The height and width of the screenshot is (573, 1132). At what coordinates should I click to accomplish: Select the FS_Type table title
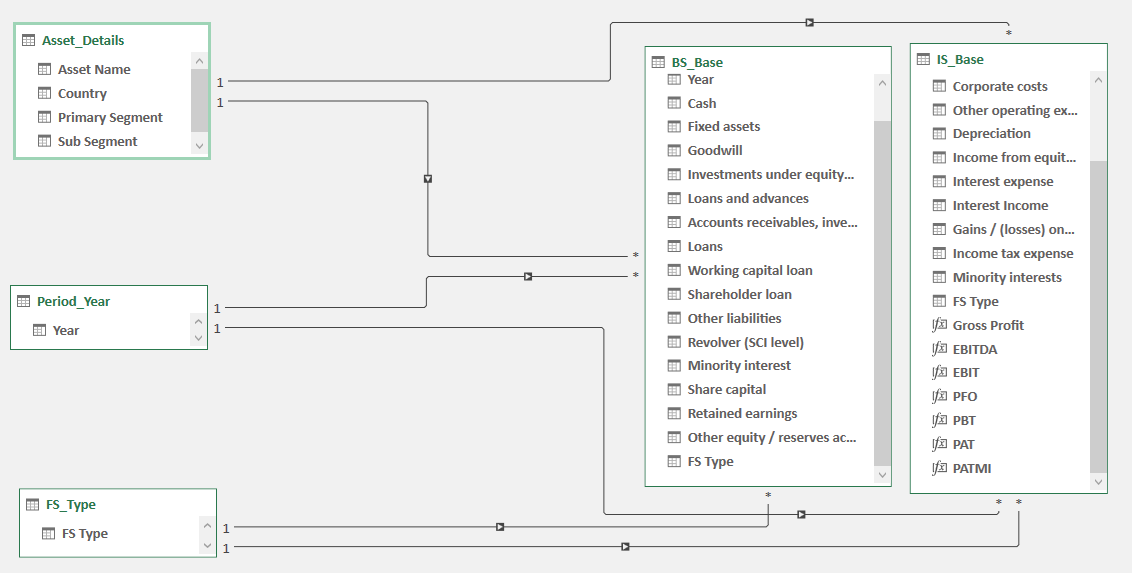tap(71, 504)
